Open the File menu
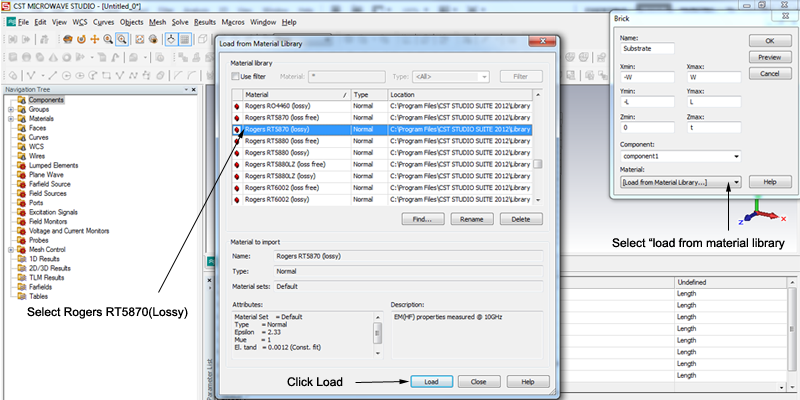This screenshot has height=400, width=800. point(23,22)
